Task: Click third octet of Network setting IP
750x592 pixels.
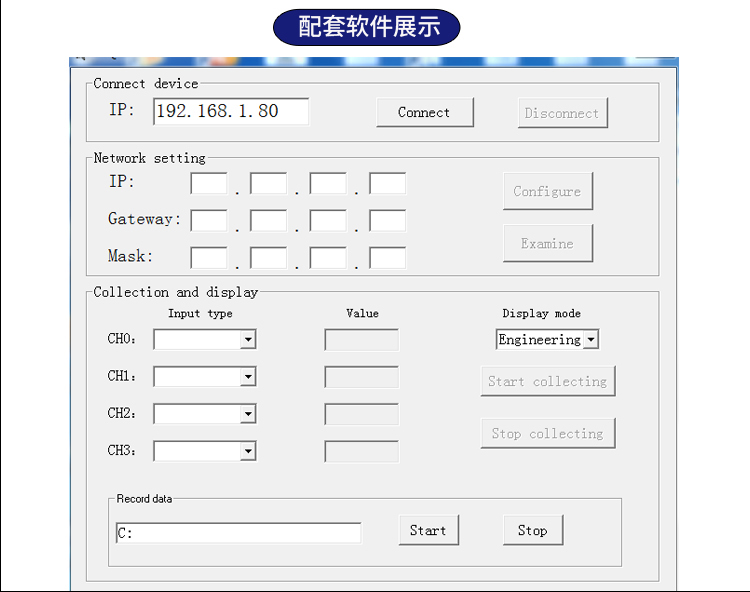Action: tap(328, 184)
